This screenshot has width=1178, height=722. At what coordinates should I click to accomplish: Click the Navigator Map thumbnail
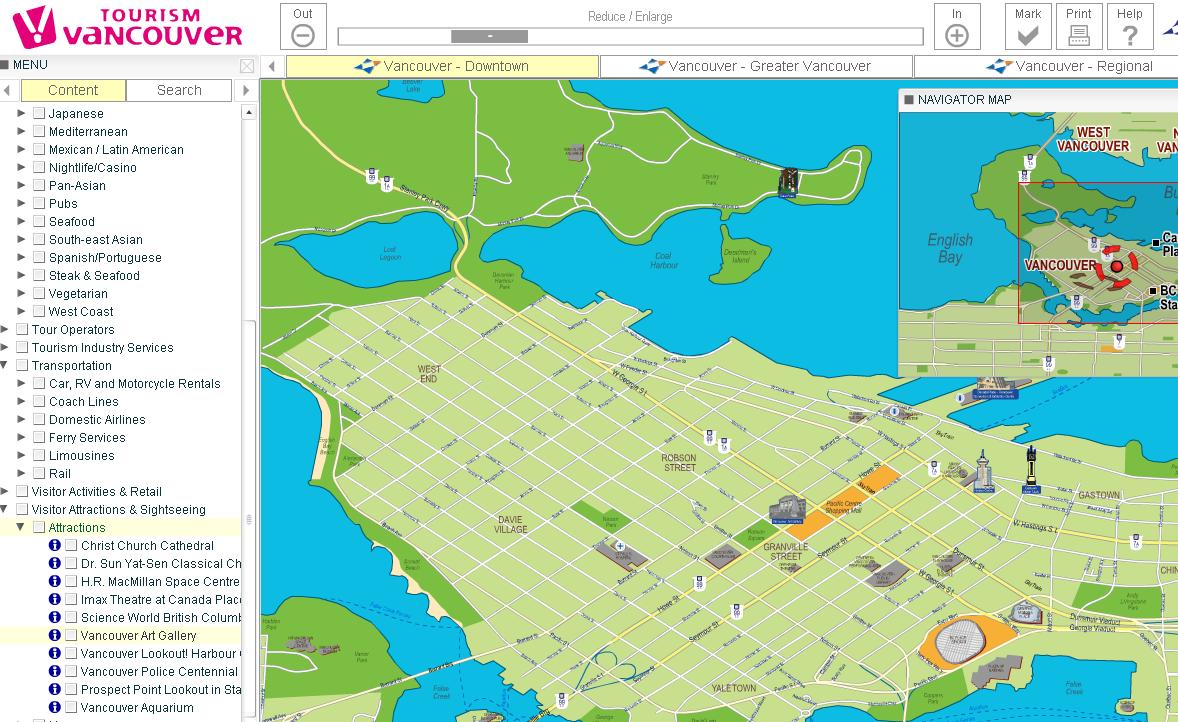coord(1038,244)
